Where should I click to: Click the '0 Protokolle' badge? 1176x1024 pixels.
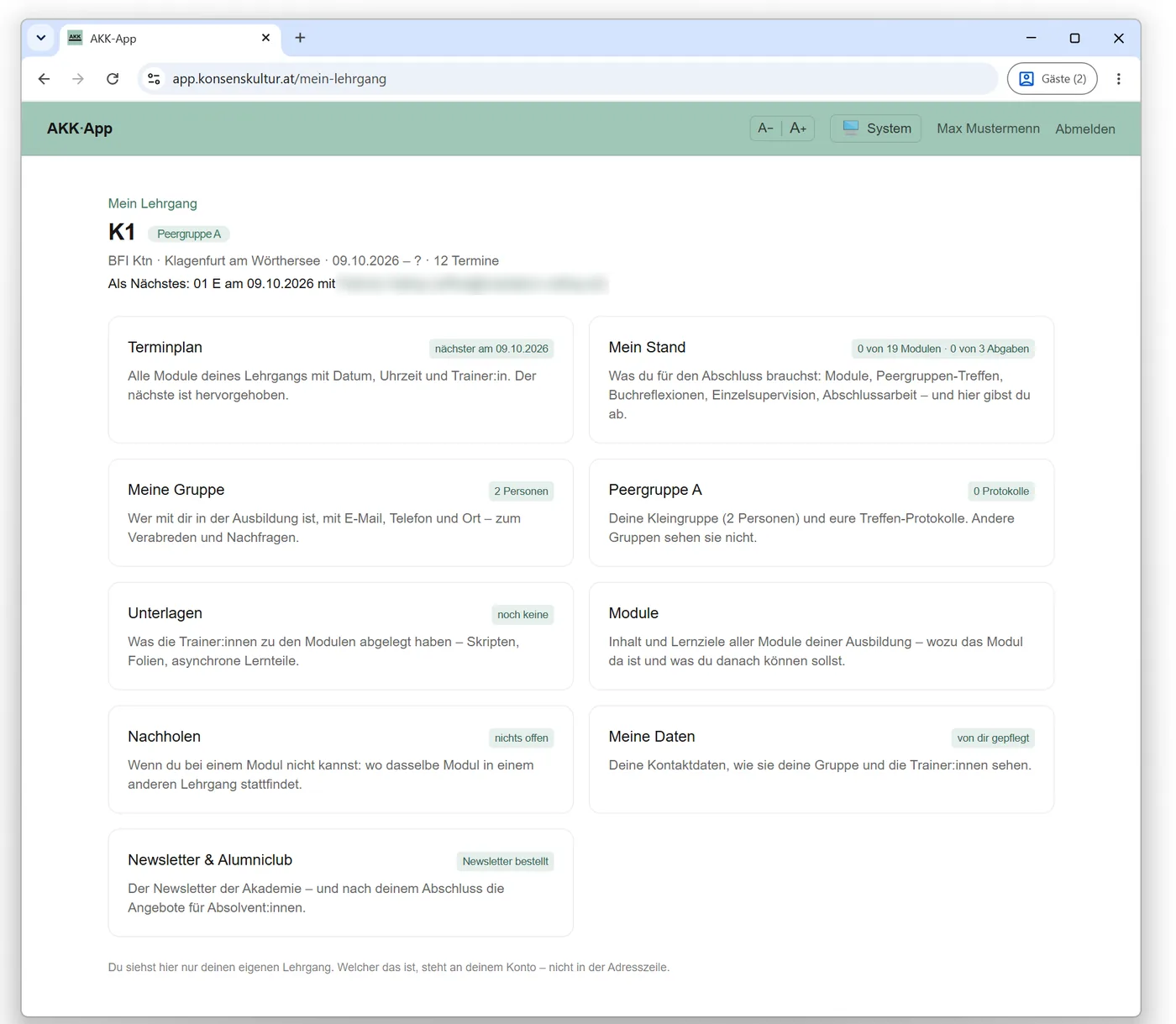tap(1001, 491)
